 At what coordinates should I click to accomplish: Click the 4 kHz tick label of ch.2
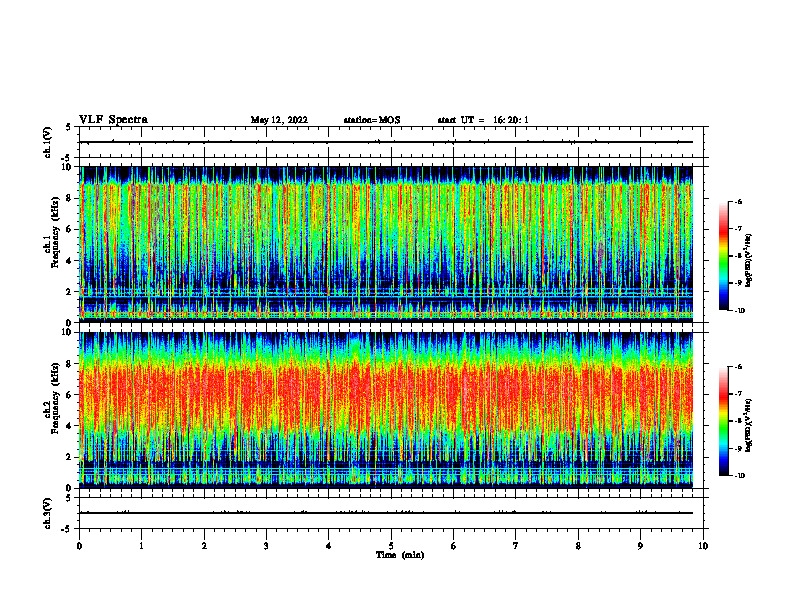[70, 426]
